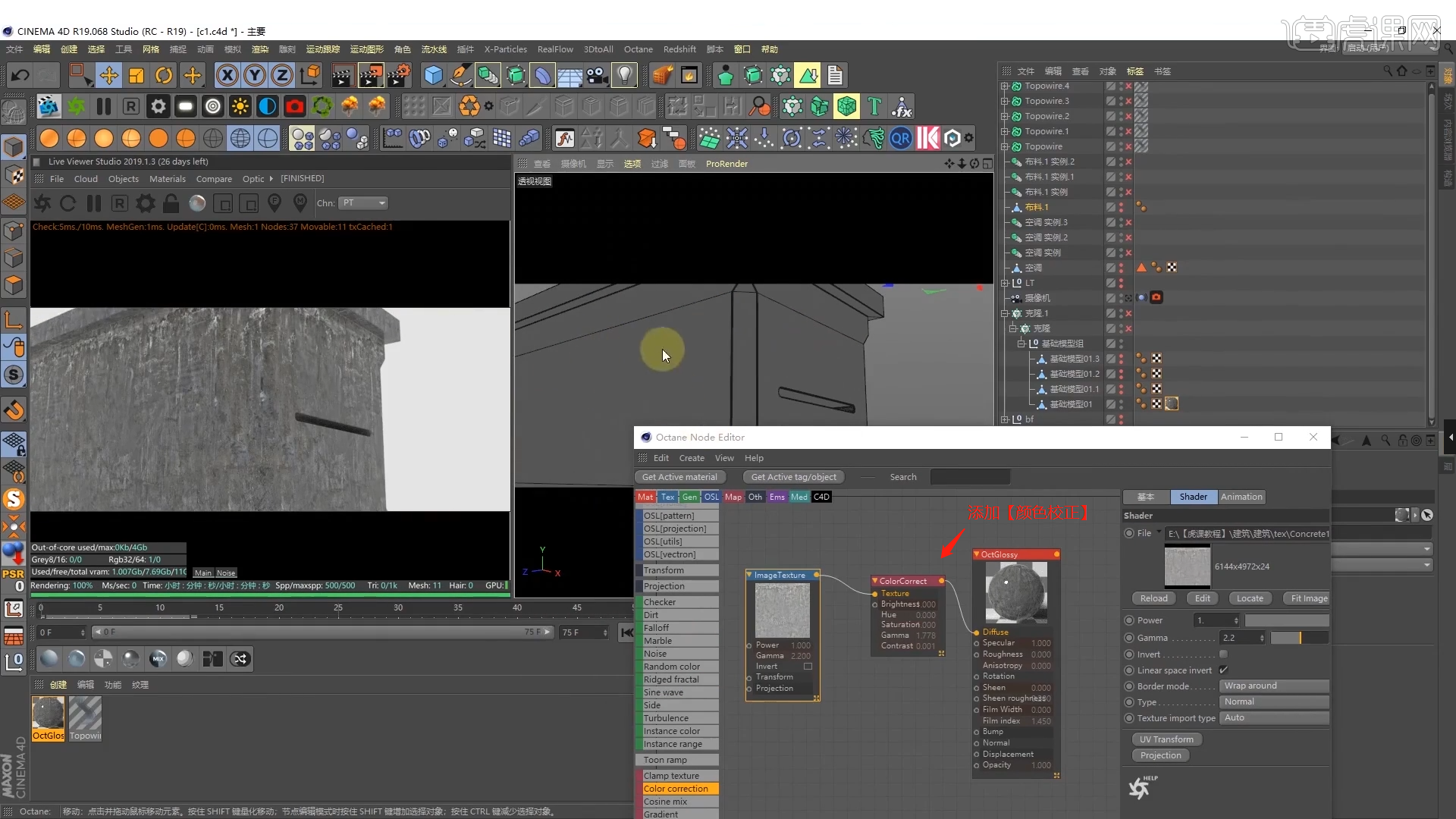Click the Node Editor Search field
The height and width of the screenshot is (819, 1456).
coord(970,477)
